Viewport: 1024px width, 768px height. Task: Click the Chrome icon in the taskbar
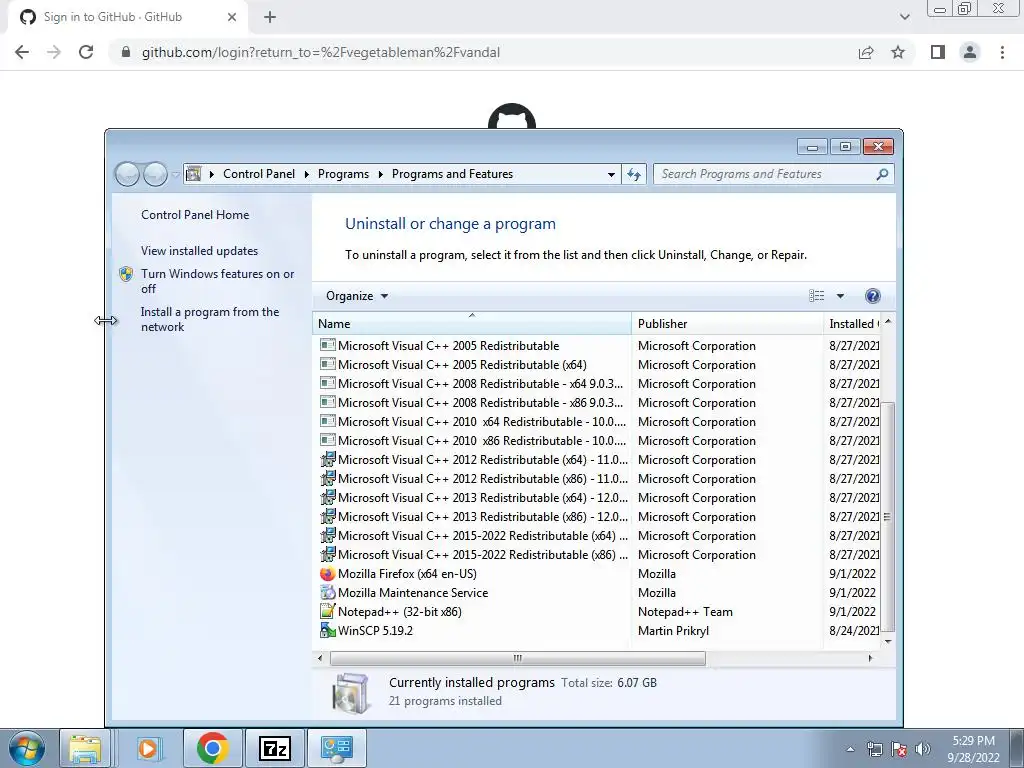[212, 748]
